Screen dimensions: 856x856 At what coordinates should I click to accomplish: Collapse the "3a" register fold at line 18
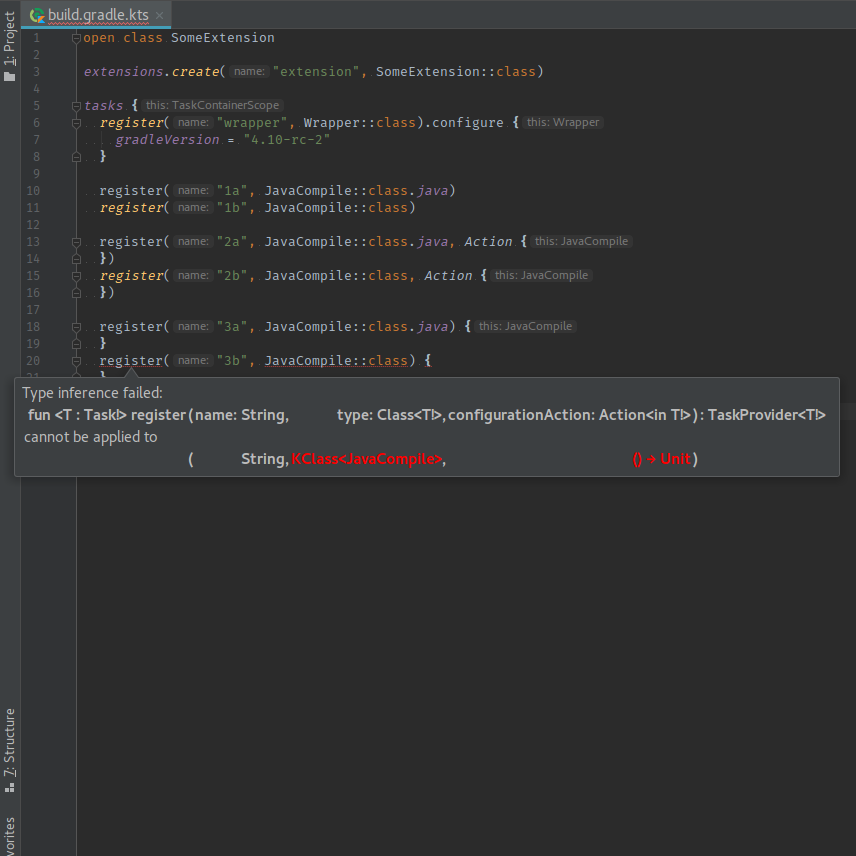(76, 327)
